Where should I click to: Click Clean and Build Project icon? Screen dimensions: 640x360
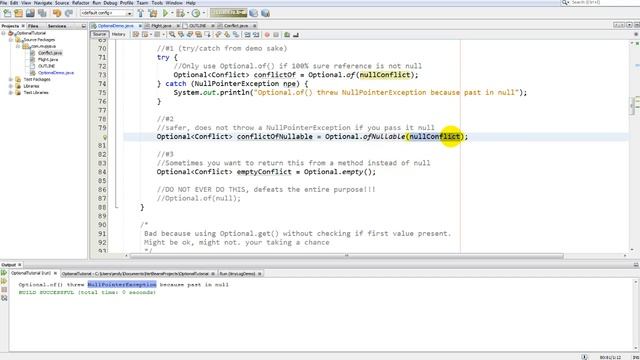tap(153, 13)
